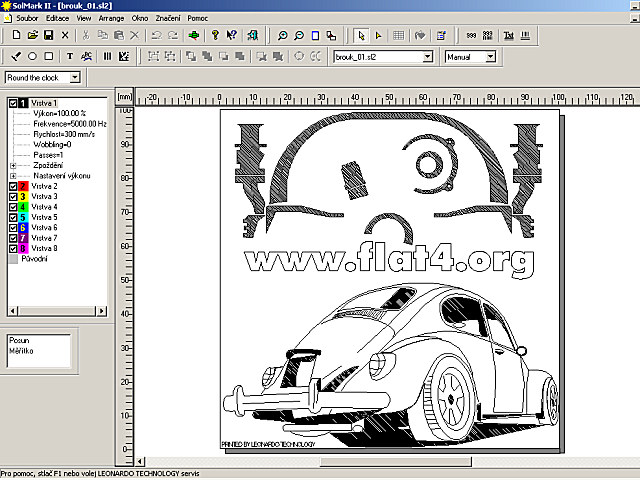Image resolution: width=640 pixels, height=480 pixels.
Task: Toggle the Vrstva 1 layer checkbox
Action: point(13,103)
